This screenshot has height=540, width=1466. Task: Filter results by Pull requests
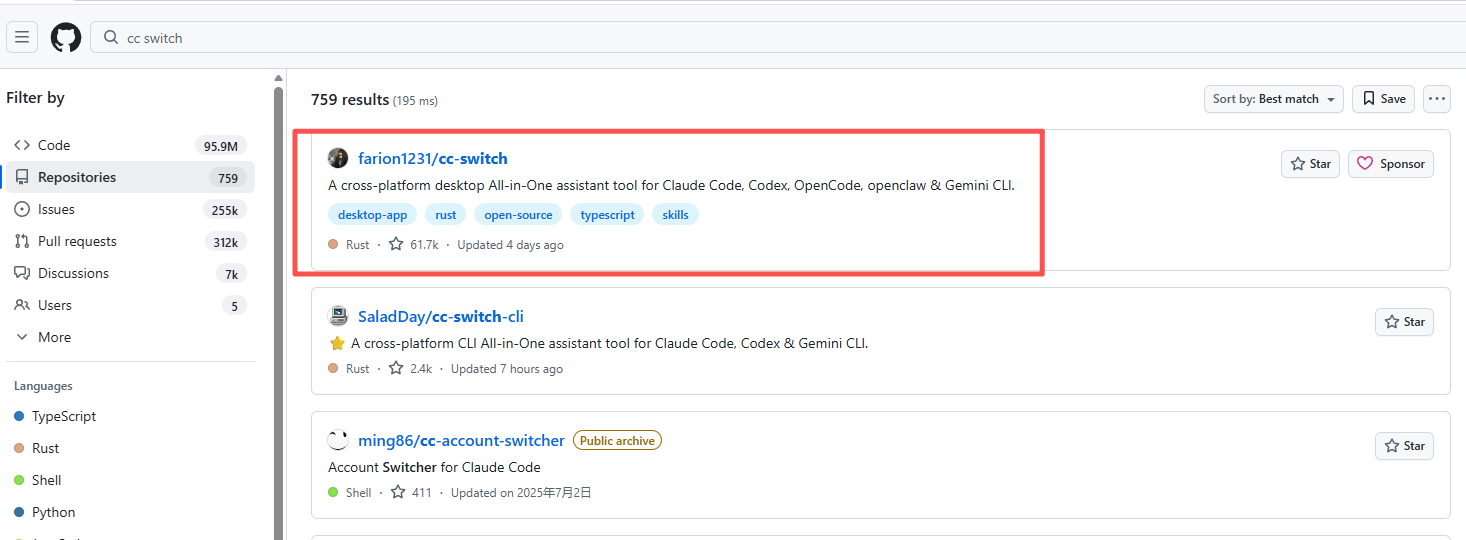point(130,241)
